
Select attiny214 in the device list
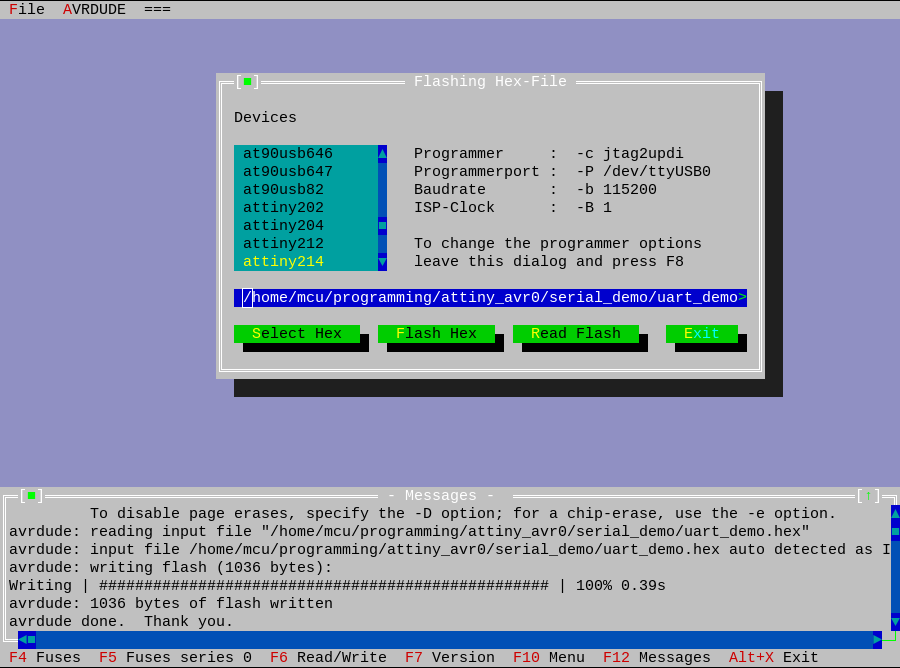(x=306, y=262)
